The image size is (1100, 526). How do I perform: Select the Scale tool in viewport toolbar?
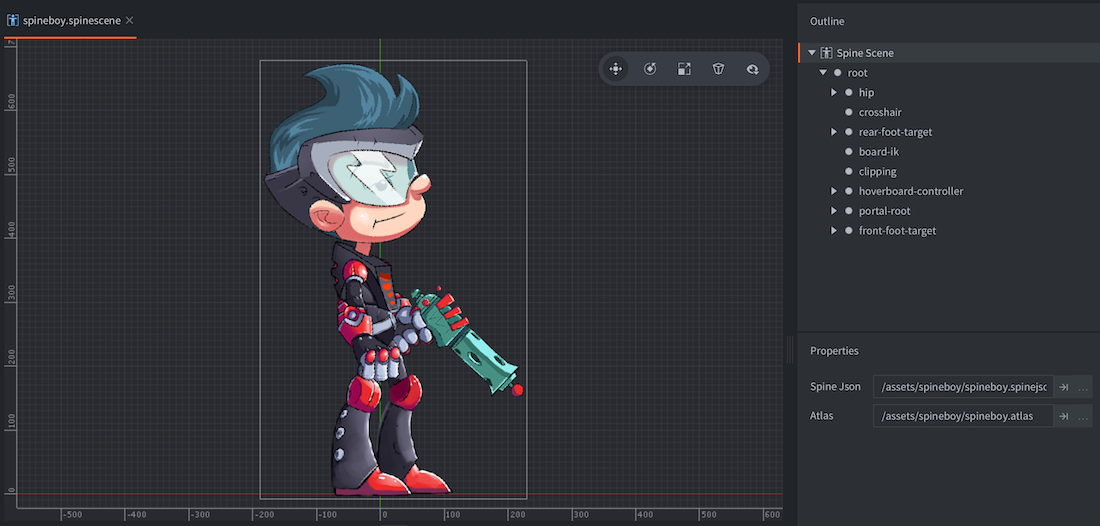[x=684, y=69]
